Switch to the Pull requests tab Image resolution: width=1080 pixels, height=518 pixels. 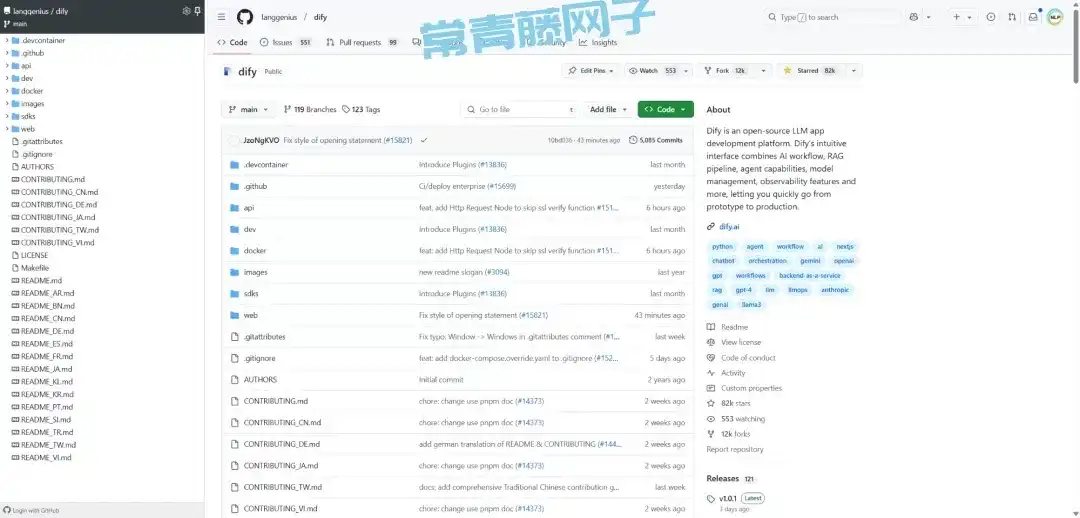[362, 43]
